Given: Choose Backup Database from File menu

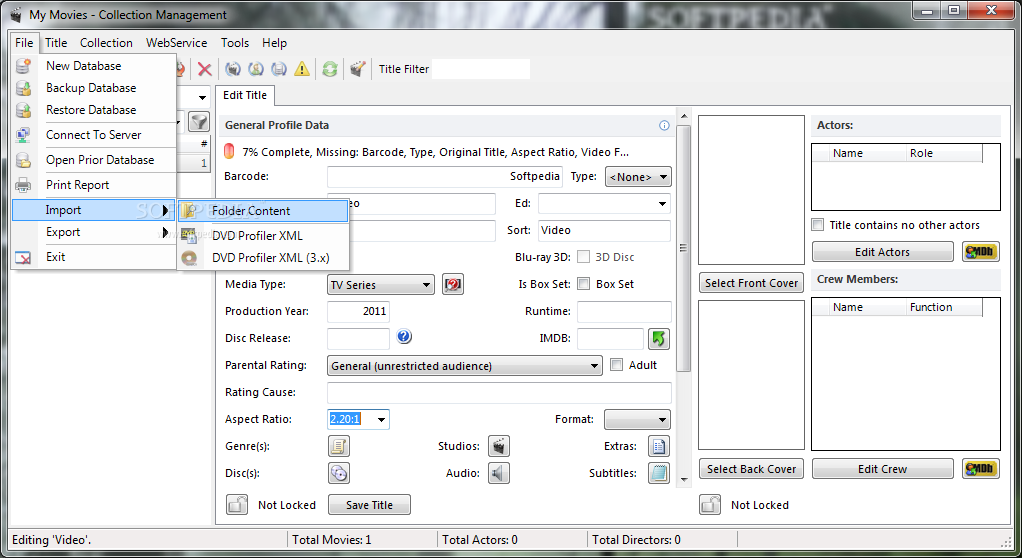Looking at the screenshot, I should (x=94, y=88).
